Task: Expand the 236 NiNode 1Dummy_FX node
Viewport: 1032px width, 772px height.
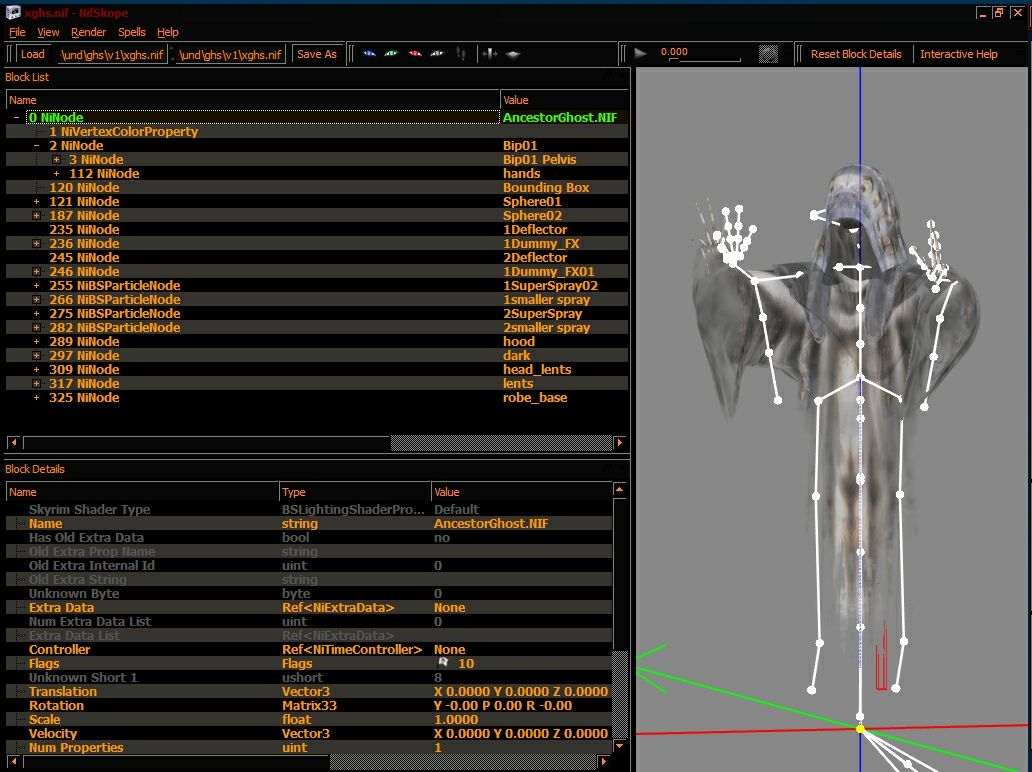Action: (x=36, y=244)
